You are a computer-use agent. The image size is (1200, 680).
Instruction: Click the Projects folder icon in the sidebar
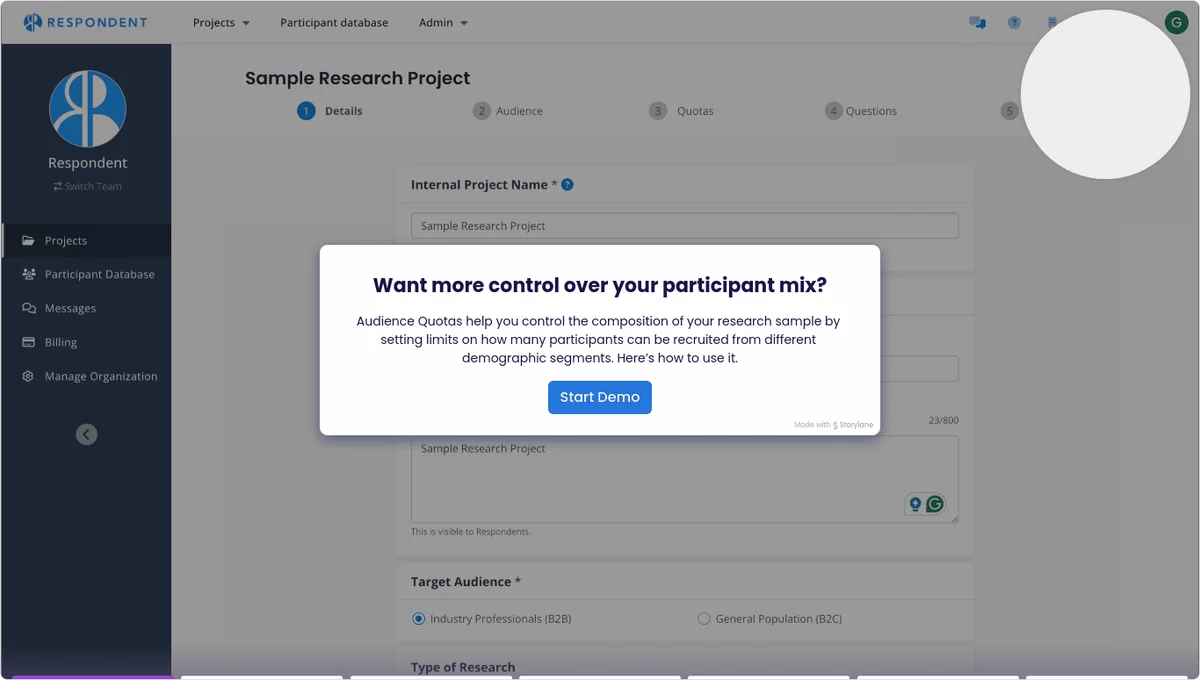point(28,241)
